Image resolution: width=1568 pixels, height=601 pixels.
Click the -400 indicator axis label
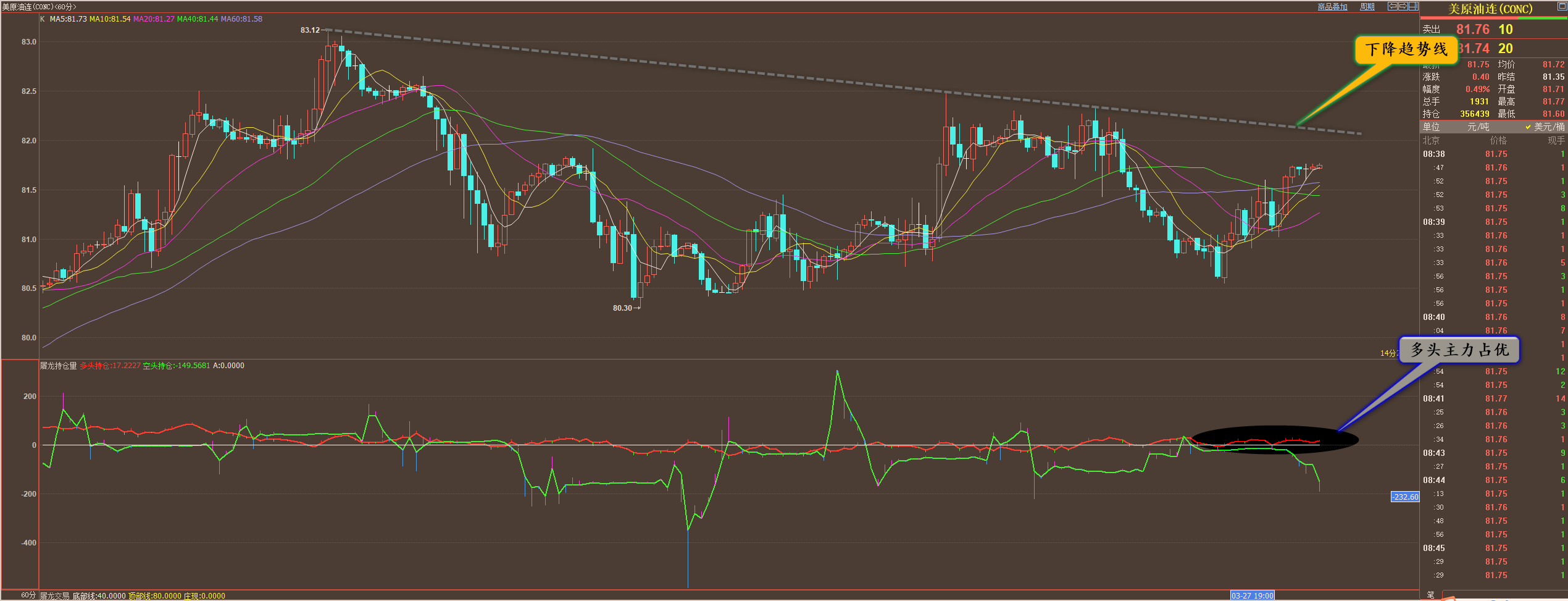pyautogui.click(x=28, y=543)
